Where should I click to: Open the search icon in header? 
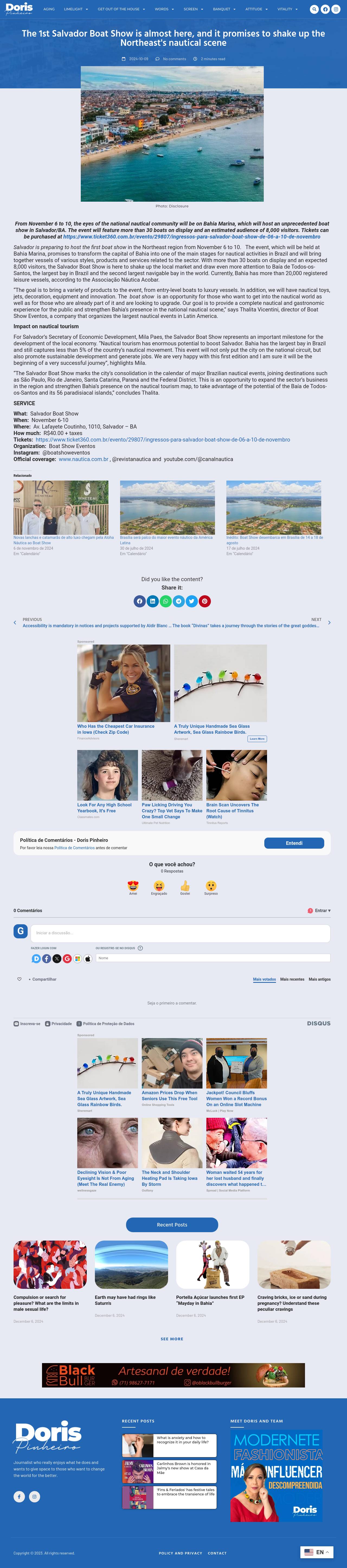point(314,9)
